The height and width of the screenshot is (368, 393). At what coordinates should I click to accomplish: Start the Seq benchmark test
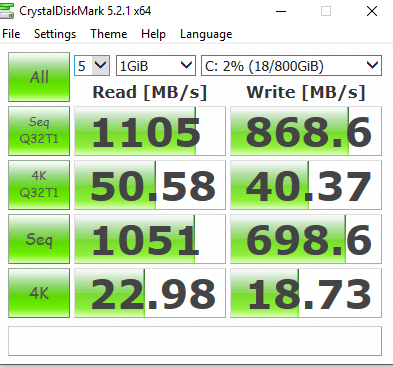coord(39,239)
